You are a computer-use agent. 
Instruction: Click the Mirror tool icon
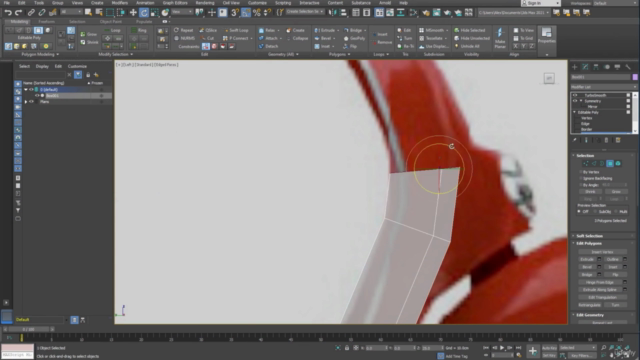(x=333, y=13)
